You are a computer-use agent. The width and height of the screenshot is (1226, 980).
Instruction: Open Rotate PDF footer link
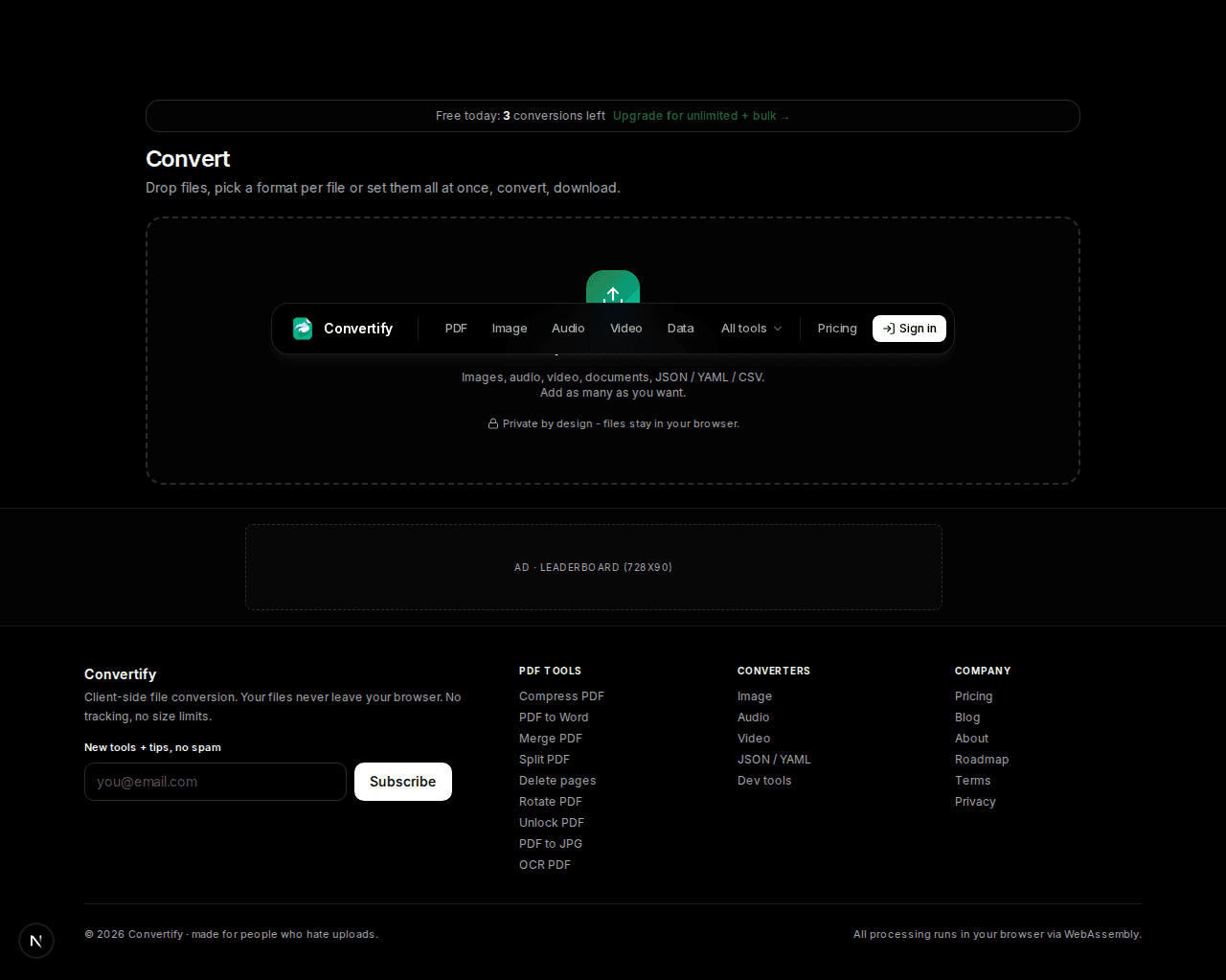(551, 802)
